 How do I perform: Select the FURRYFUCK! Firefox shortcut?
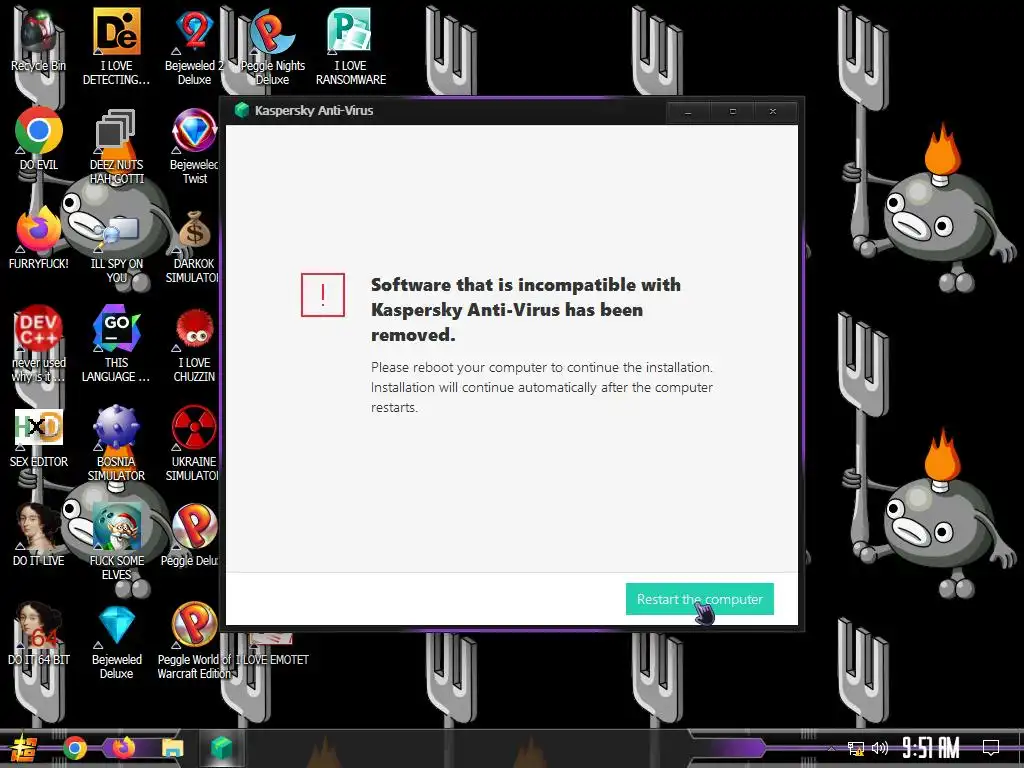[39, 238]
